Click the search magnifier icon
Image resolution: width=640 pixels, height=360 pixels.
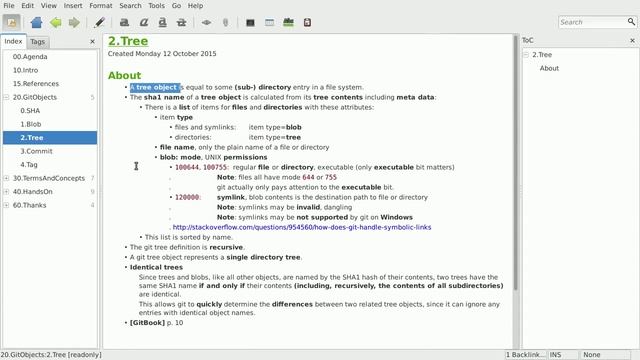(631, 22)
